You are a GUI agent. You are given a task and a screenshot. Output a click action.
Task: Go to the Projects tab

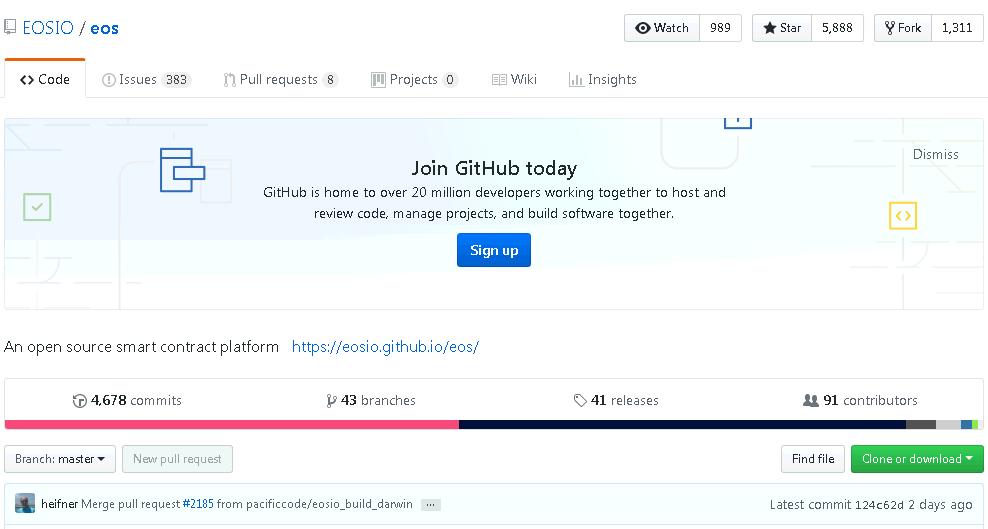[x=414, y=79]
